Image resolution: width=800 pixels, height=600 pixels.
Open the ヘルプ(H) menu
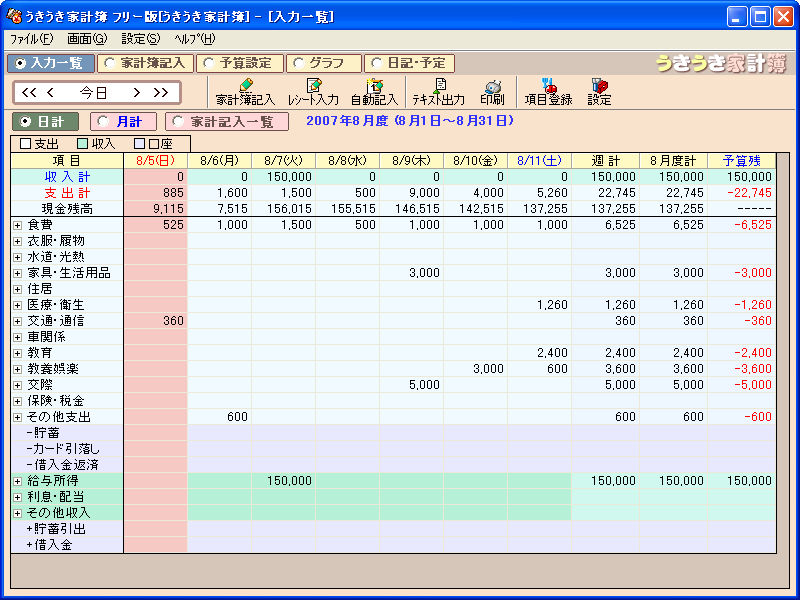[x=195, y=39]
